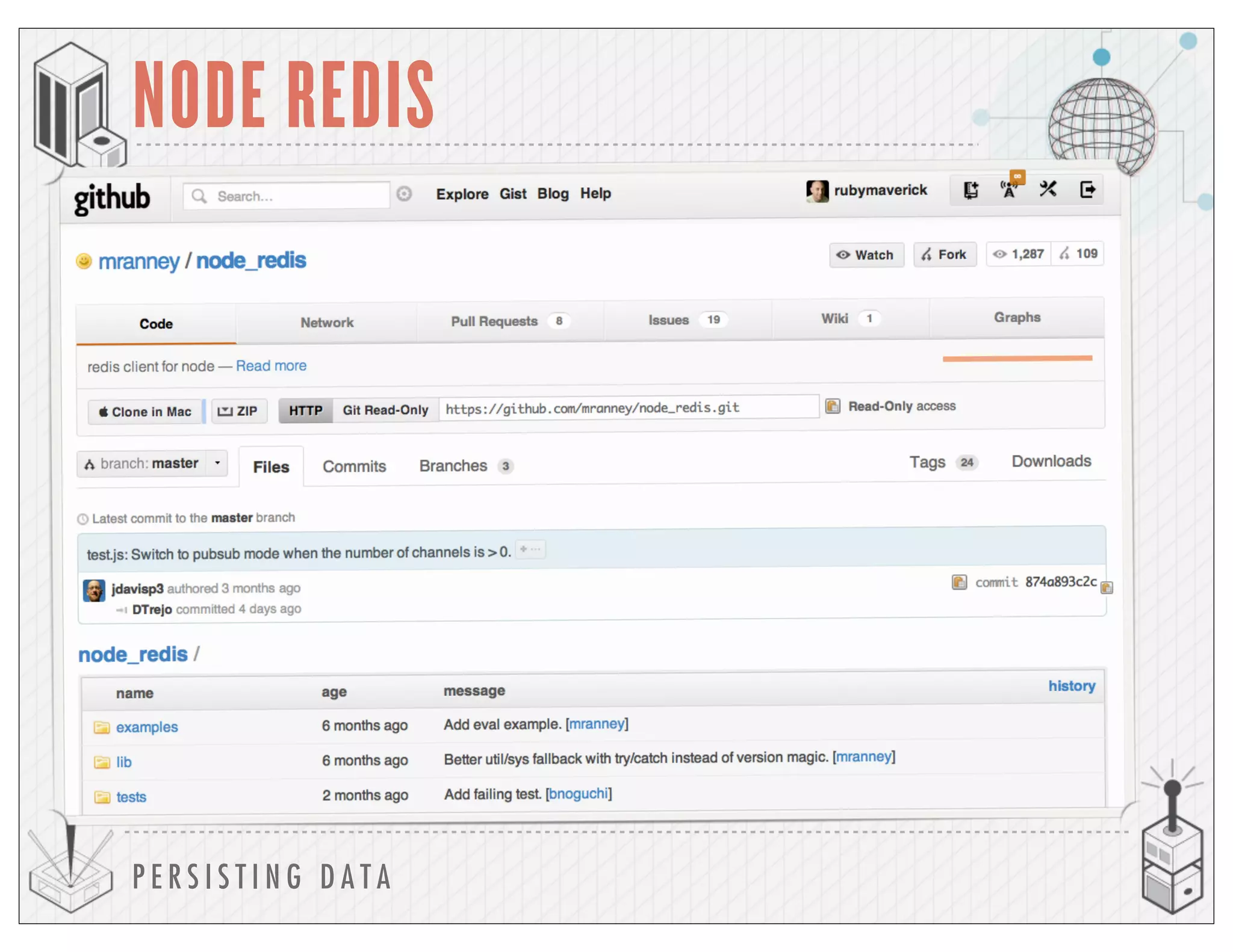1233x952 pixels.
Task: Open the branch master dropdown
Action: point(152,464)
